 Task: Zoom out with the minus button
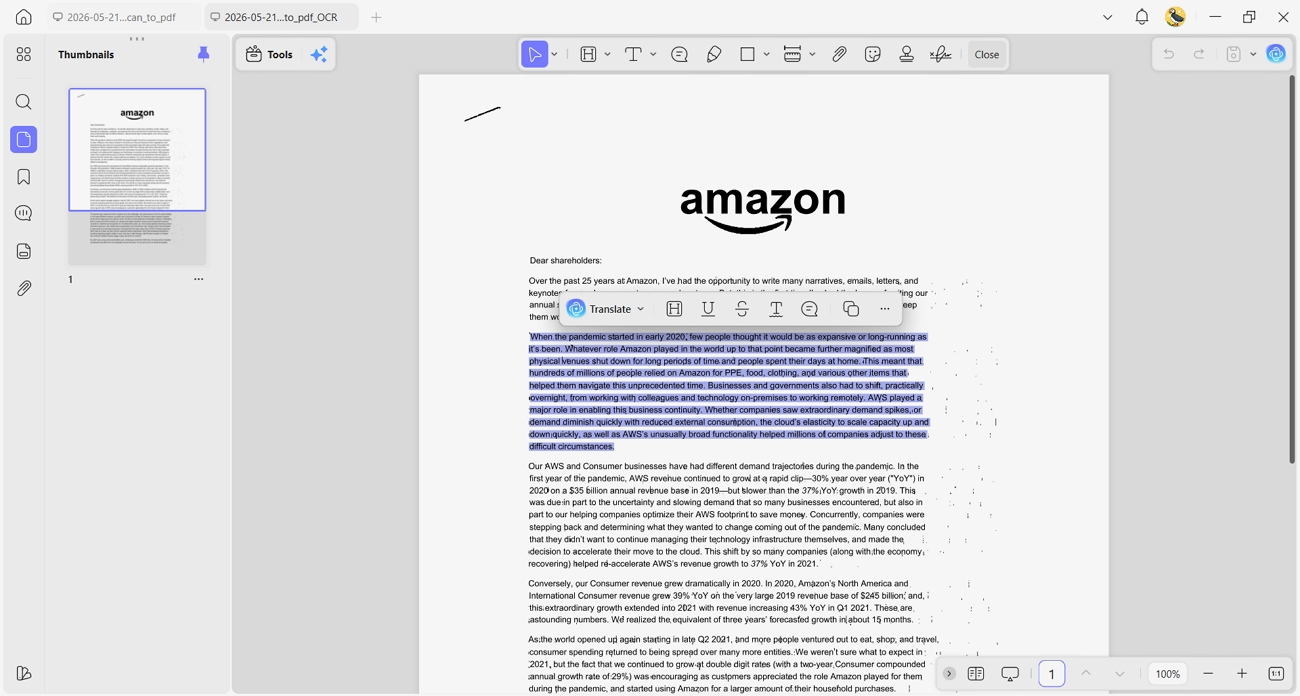point(1208,674)
